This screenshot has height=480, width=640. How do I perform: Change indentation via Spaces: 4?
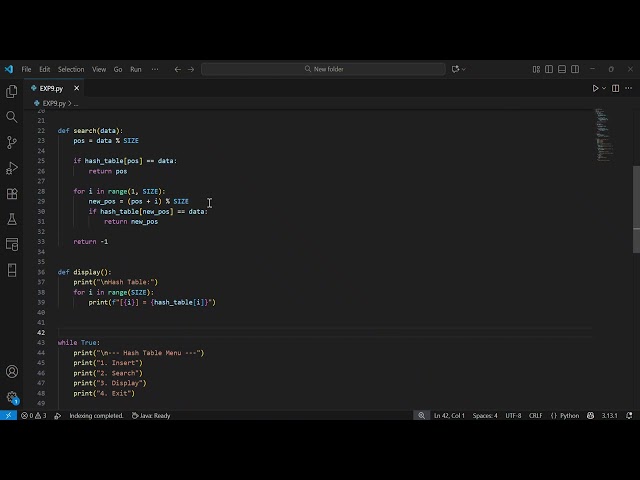point(485,416)
